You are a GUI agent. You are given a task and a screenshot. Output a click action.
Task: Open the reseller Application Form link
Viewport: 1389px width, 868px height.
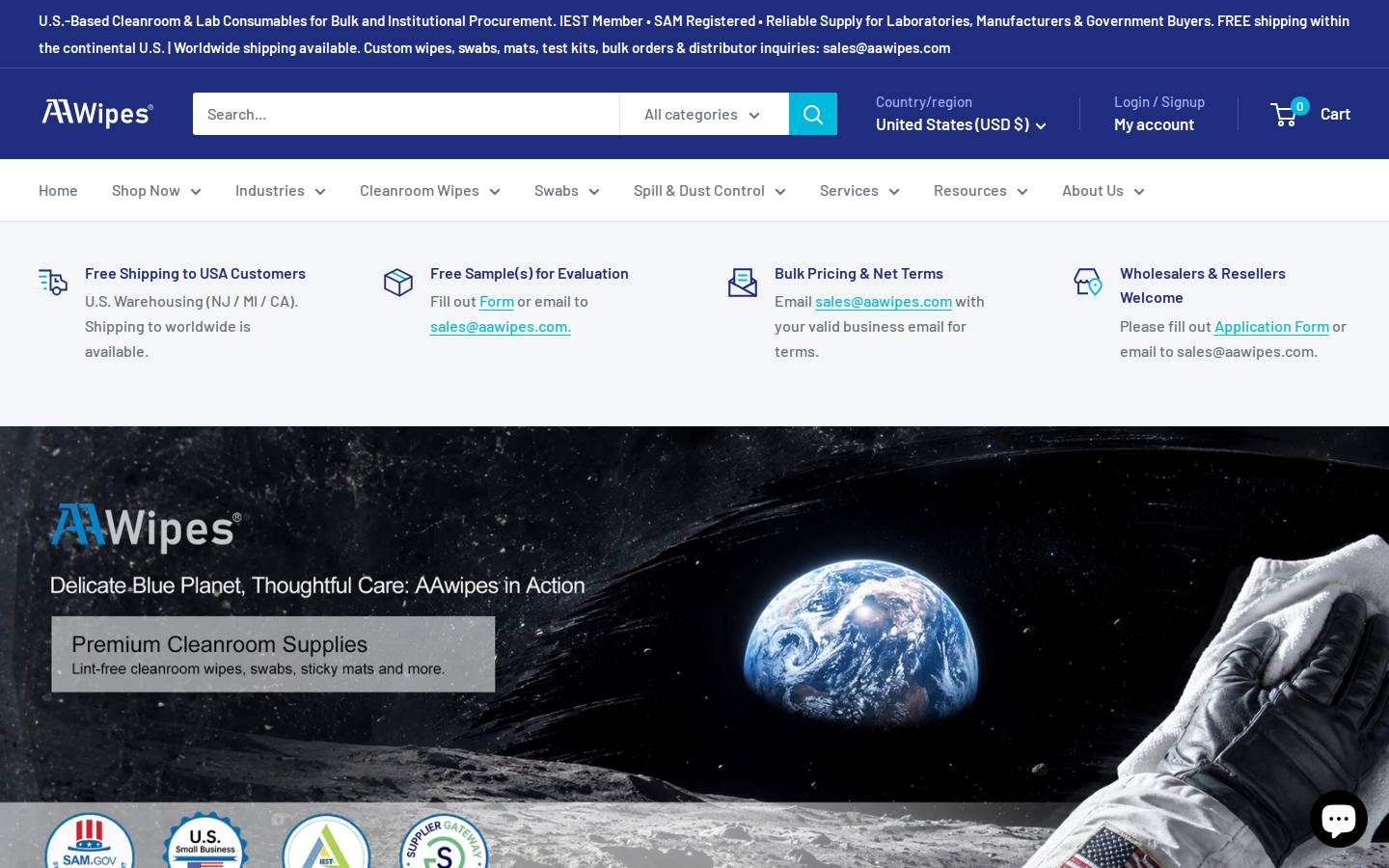pyautogui.click(x=1271, y=327)
